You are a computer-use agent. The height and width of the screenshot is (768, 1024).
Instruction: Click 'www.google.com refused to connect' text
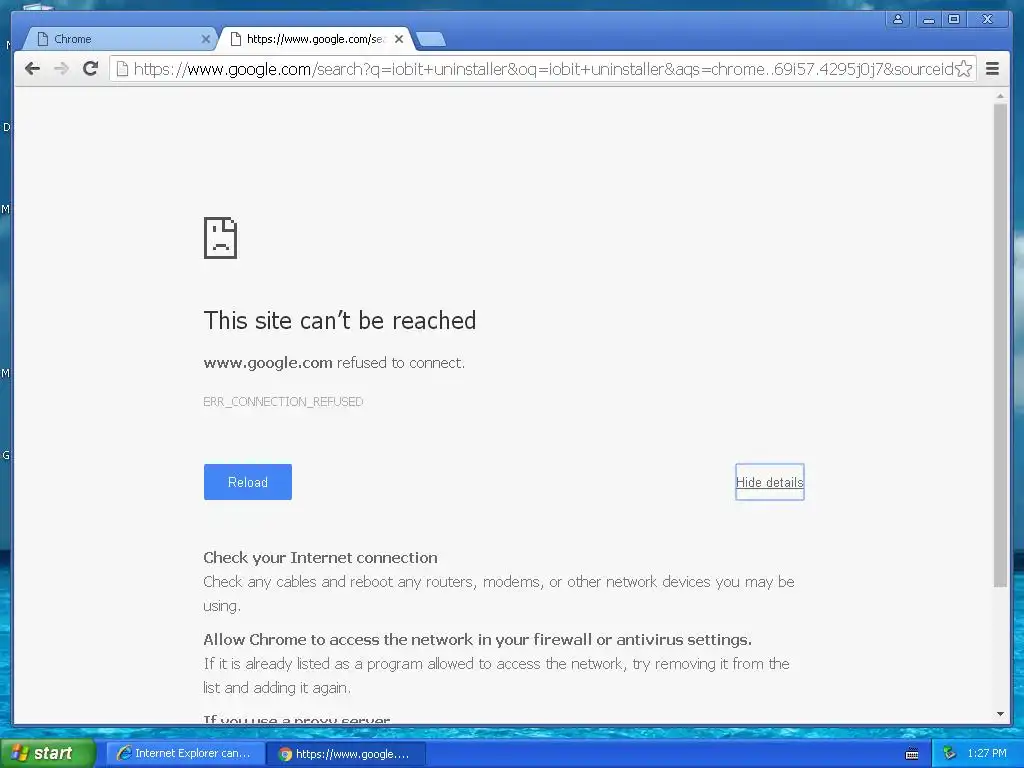pos(334,363)
